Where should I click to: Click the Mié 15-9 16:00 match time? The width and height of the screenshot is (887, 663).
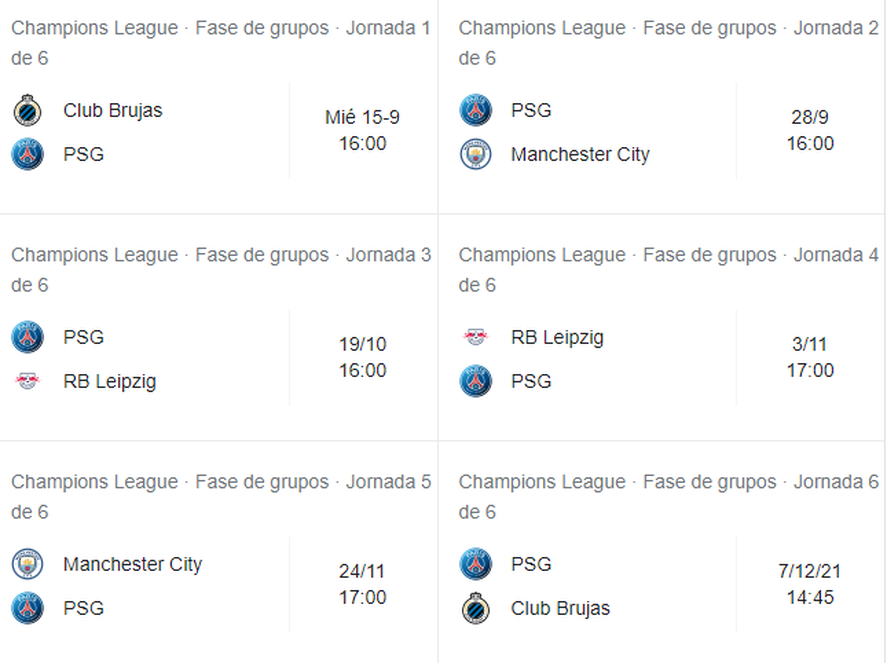[362, 131]
